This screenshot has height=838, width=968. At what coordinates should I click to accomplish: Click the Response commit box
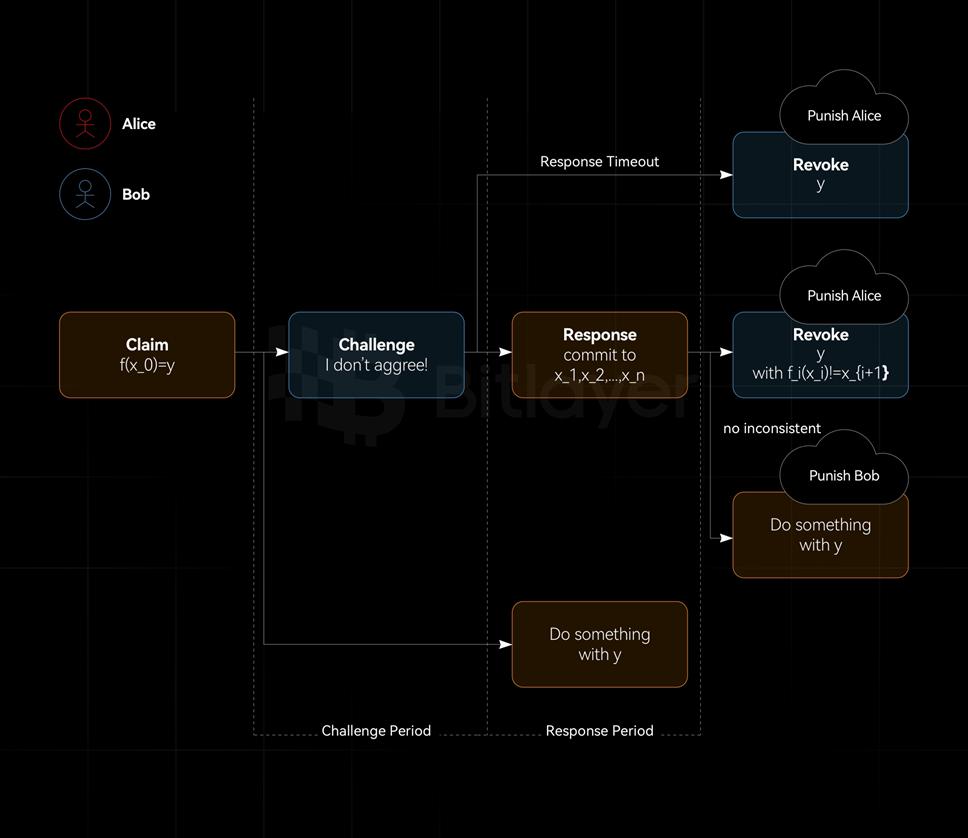click(599, 355)
